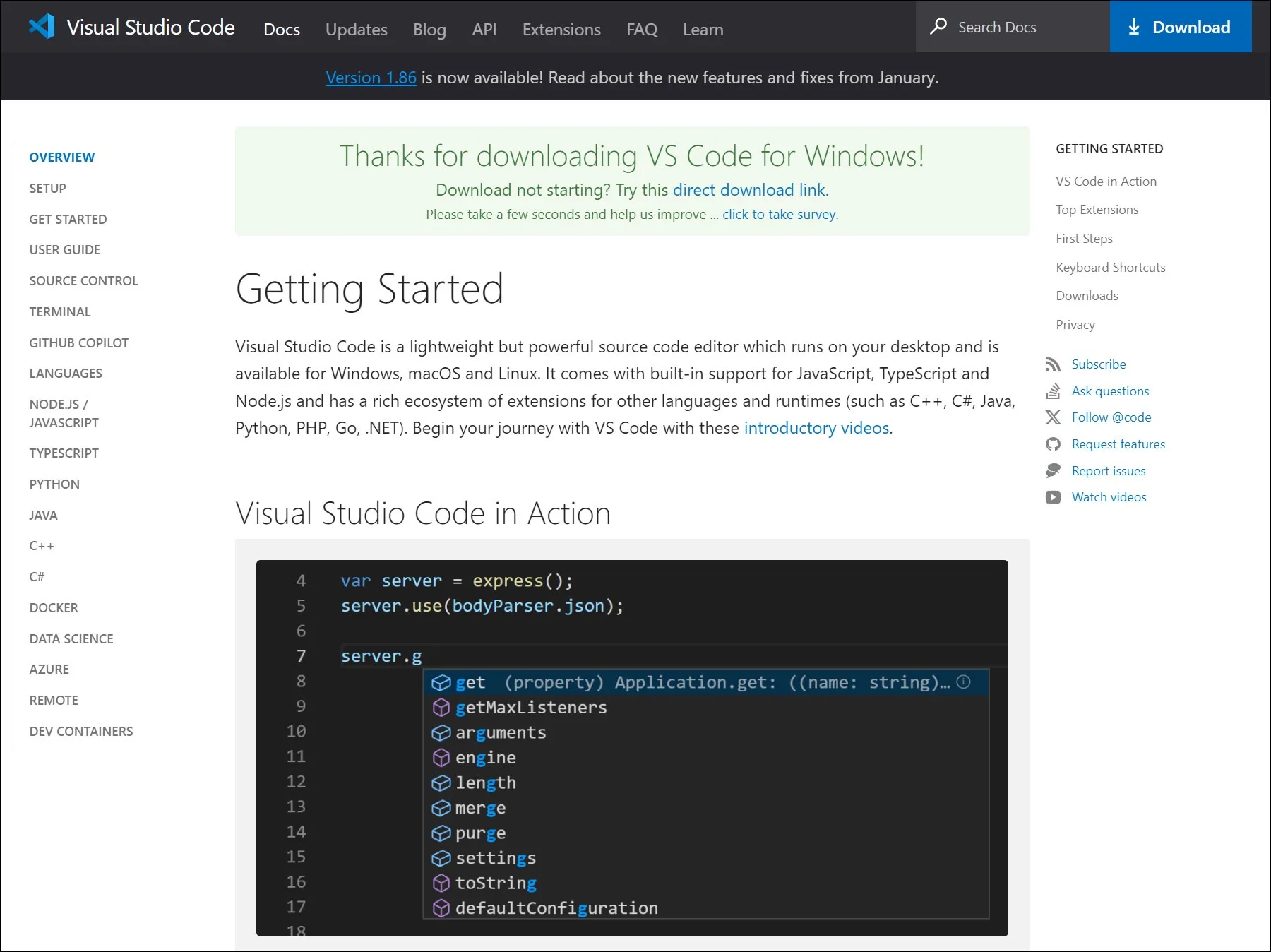Click the cube icon next to get suggestion
The height and width of the screenshot is (952, 1271).
(x=441, y=682)
